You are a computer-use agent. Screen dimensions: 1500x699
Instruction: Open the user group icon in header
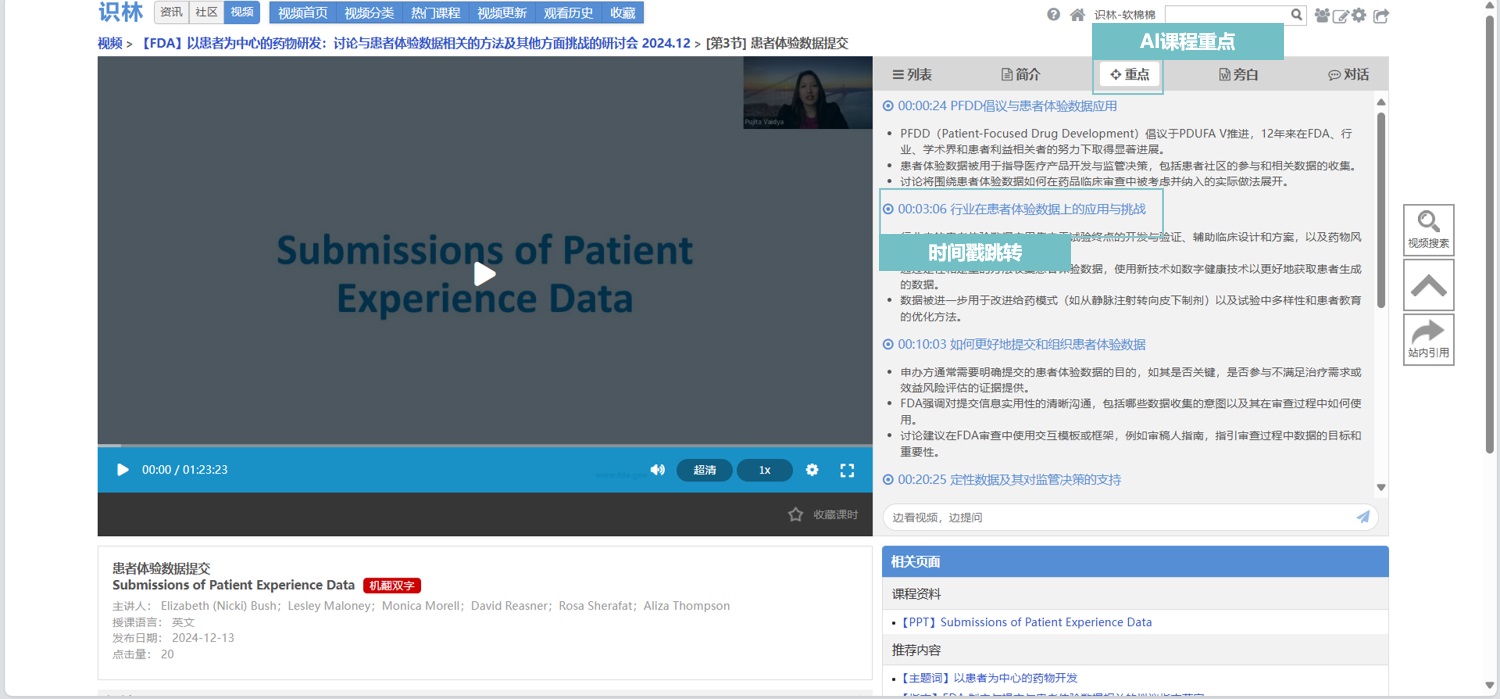pos(1323,16)
